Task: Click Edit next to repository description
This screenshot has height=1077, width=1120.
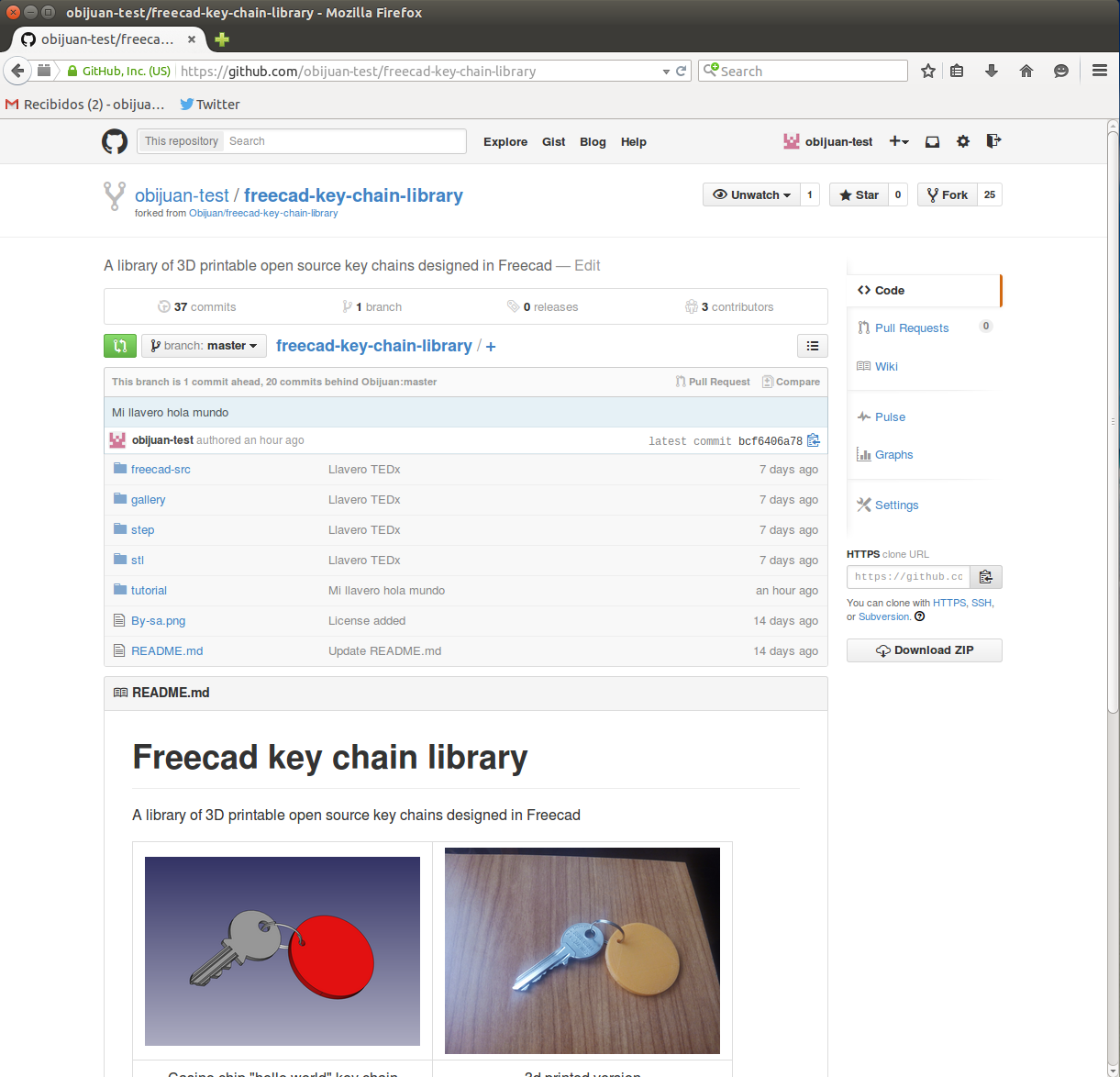Action: (x=587, y=265)
